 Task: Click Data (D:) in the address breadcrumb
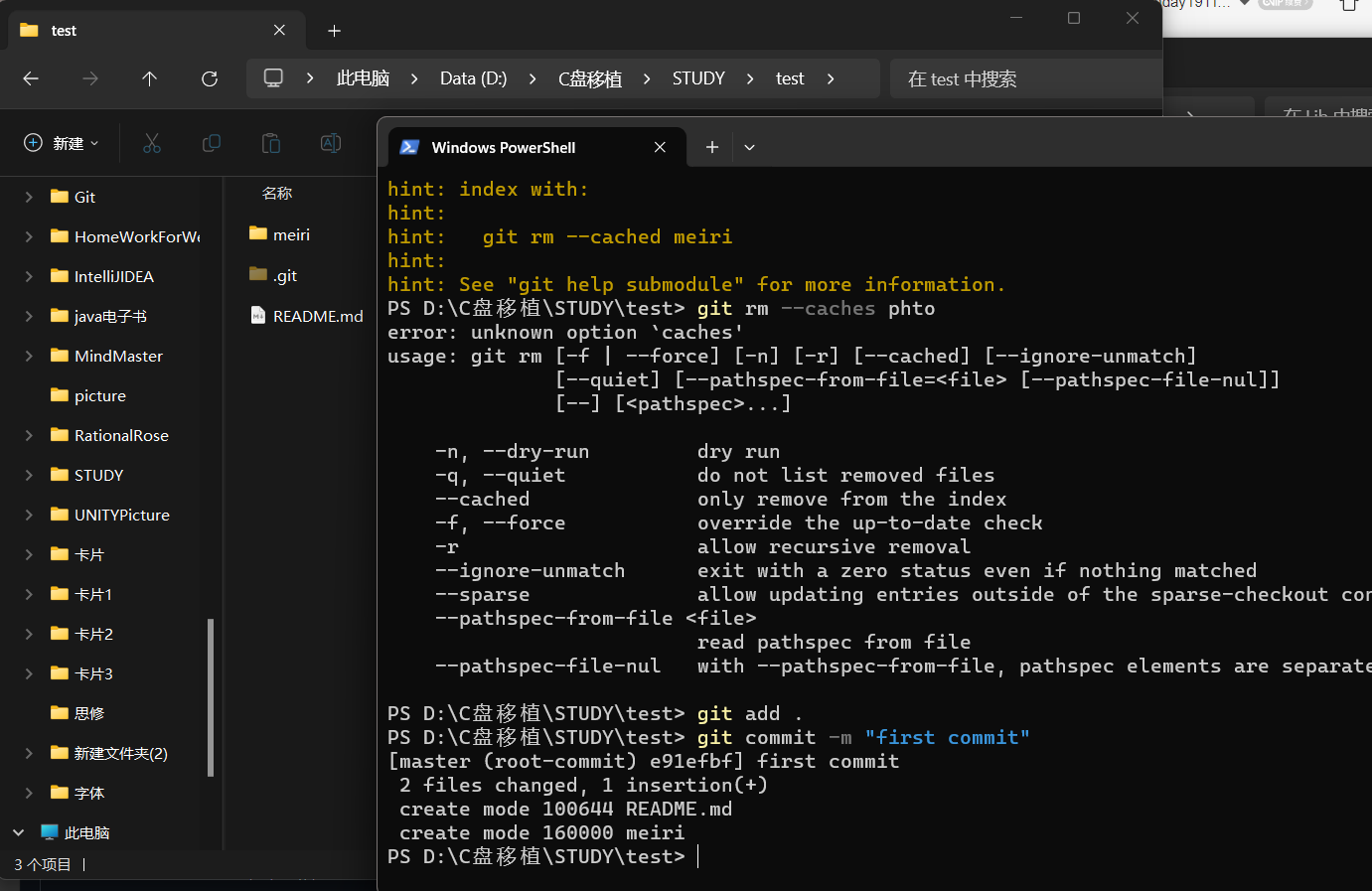(x=473, y=78)
